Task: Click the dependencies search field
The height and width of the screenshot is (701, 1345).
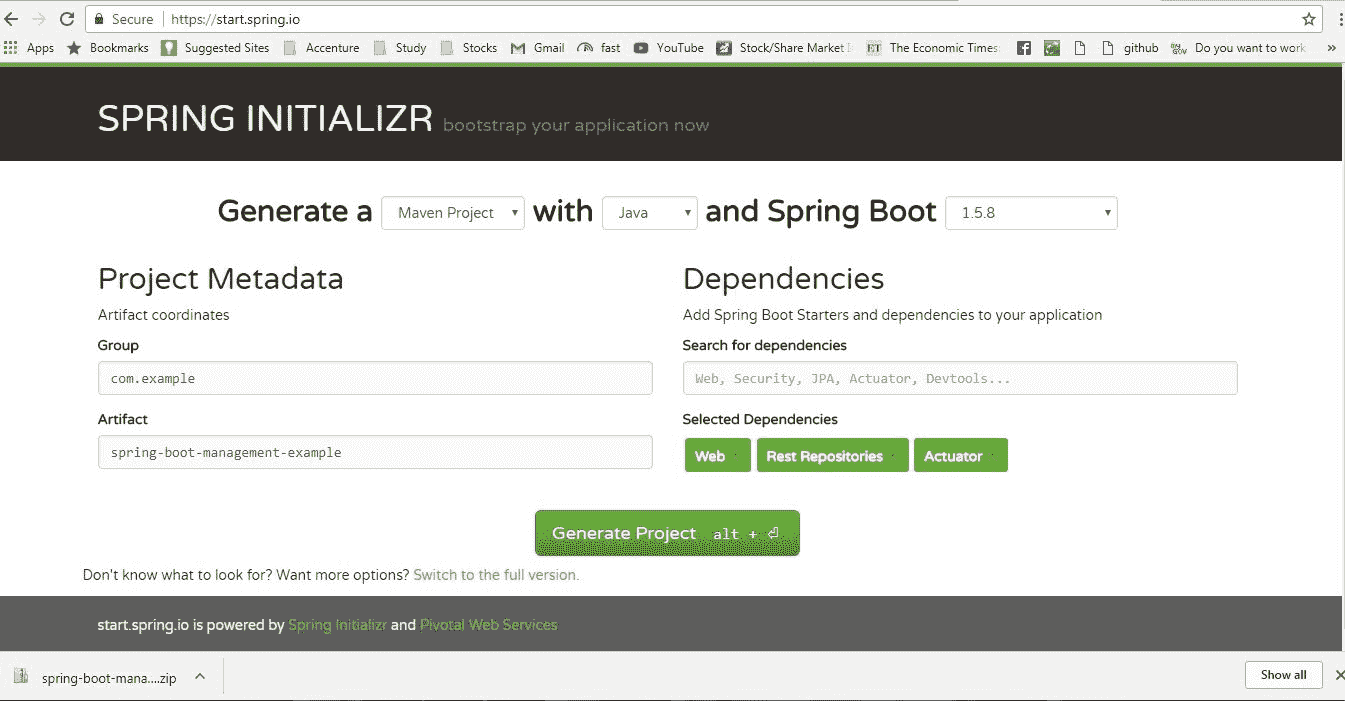Action: click(x=960, y=378)
